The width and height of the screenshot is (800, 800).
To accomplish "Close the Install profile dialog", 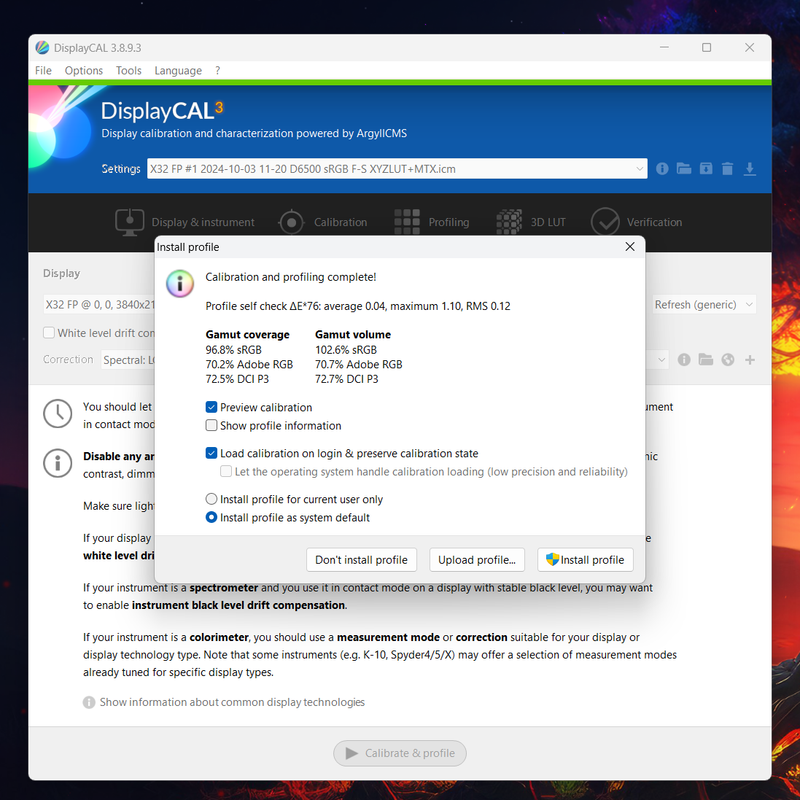I will coord(630,247).
